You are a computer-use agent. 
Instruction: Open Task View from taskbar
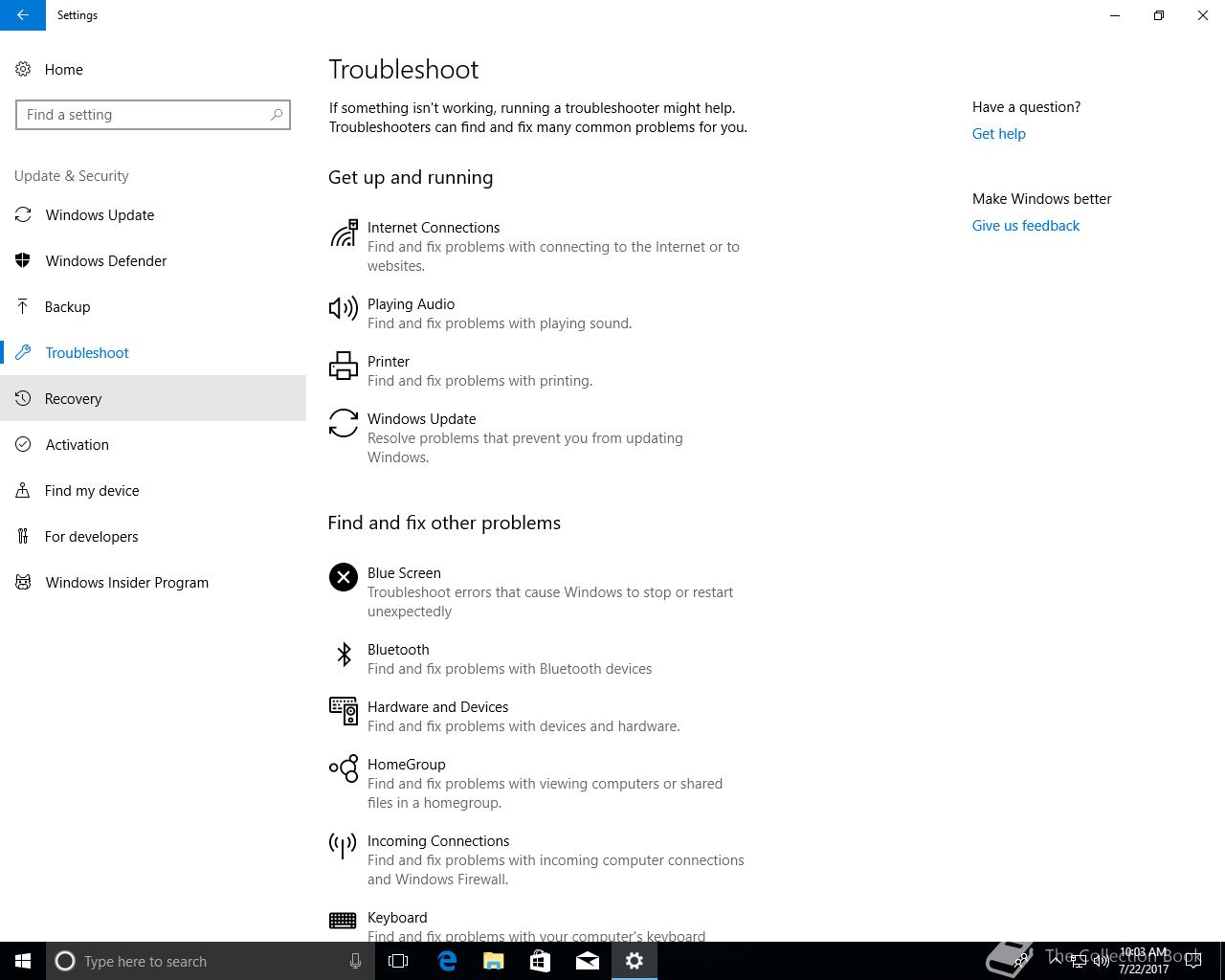point(398,961)
